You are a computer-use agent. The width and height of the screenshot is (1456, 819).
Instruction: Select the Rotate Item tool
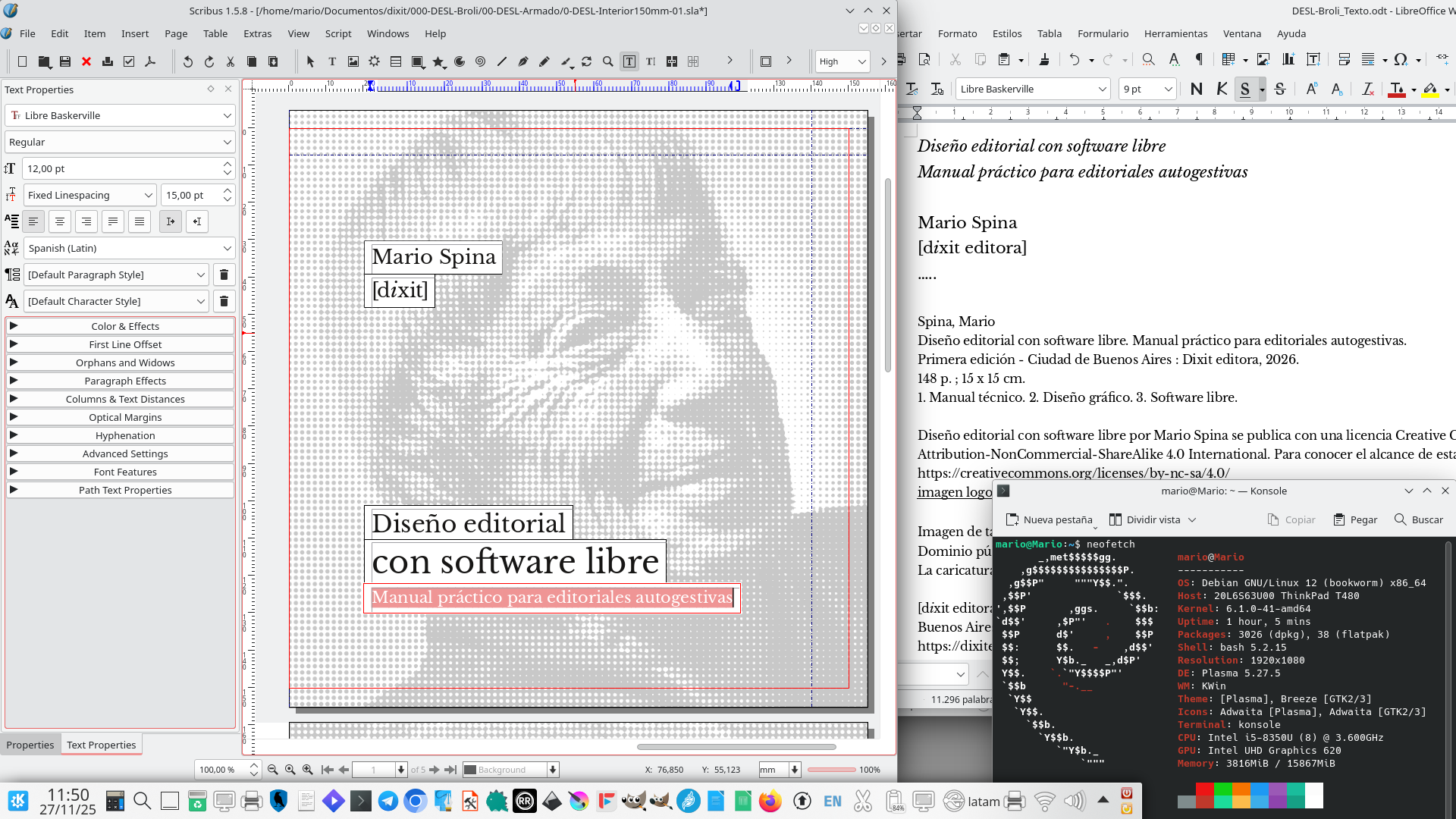coord(588,61)
